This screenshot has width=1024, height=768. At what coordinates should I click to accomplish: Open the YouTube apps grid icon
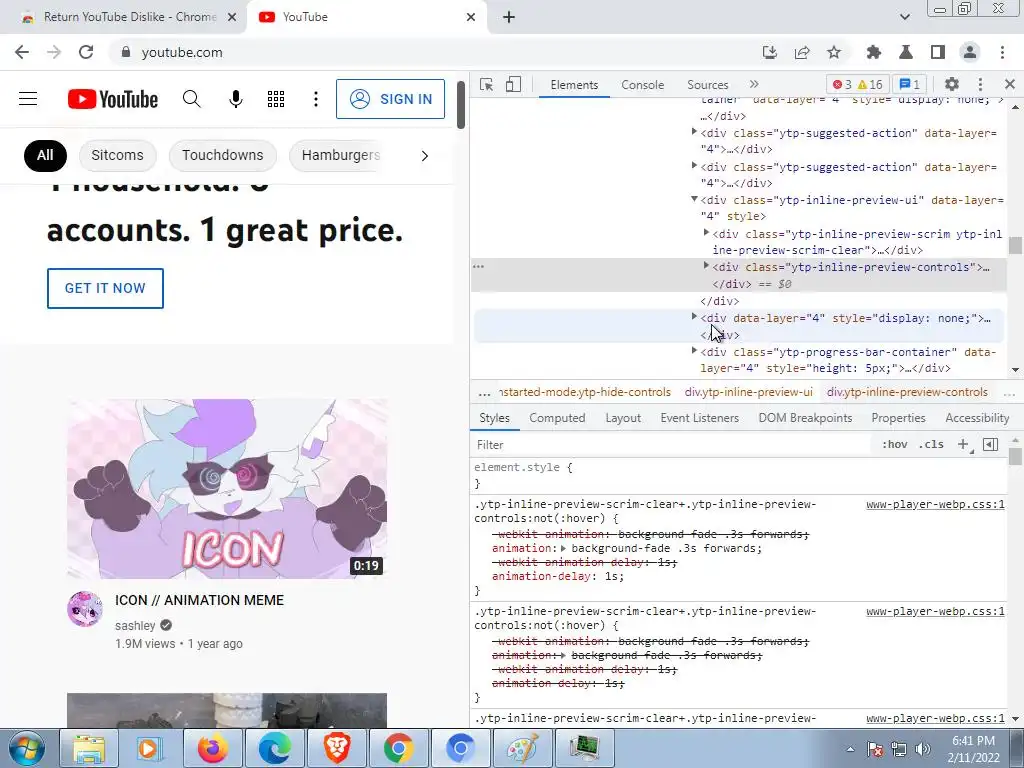pos(276,99)
